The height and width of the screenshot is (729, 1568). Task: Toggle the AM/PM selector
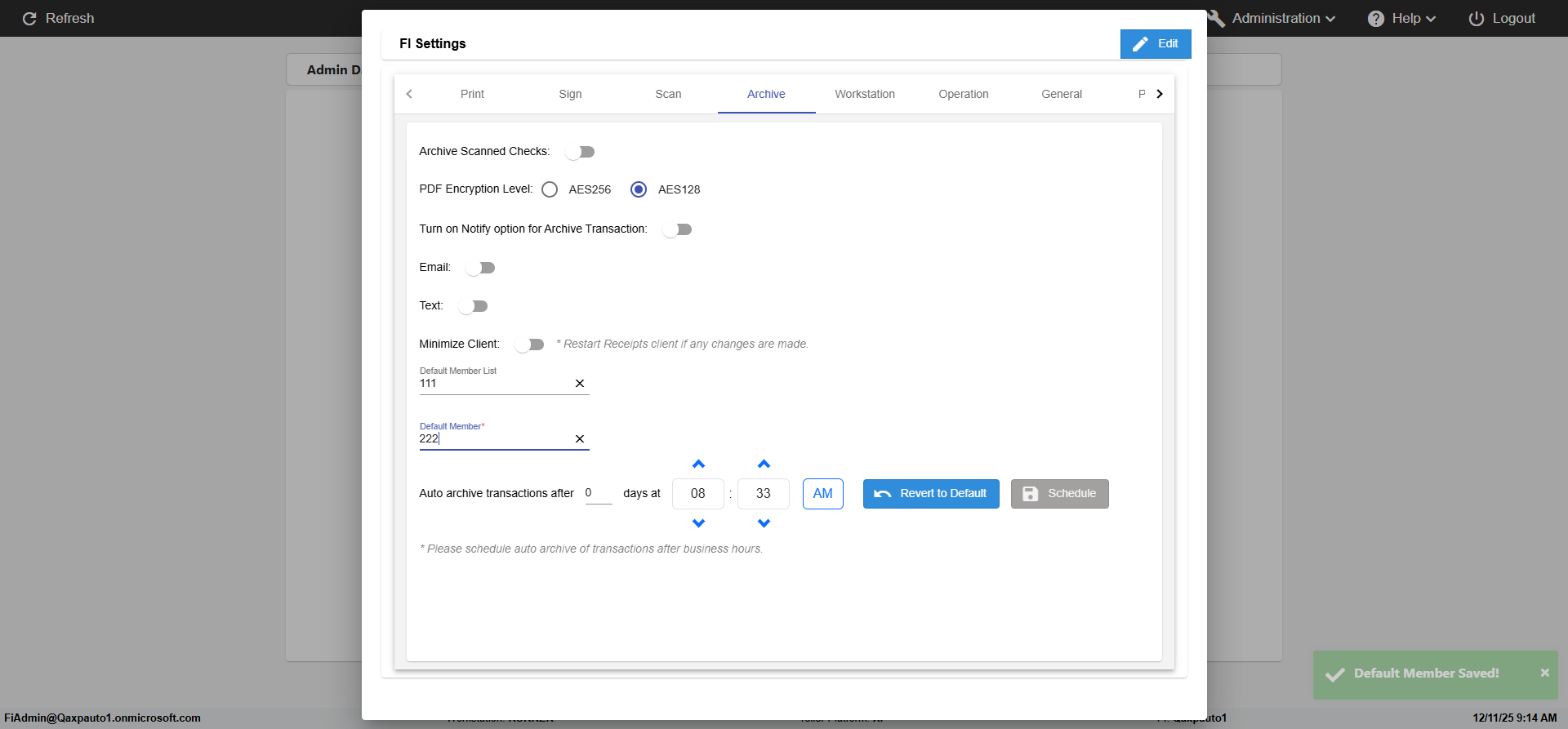[822, 494]
